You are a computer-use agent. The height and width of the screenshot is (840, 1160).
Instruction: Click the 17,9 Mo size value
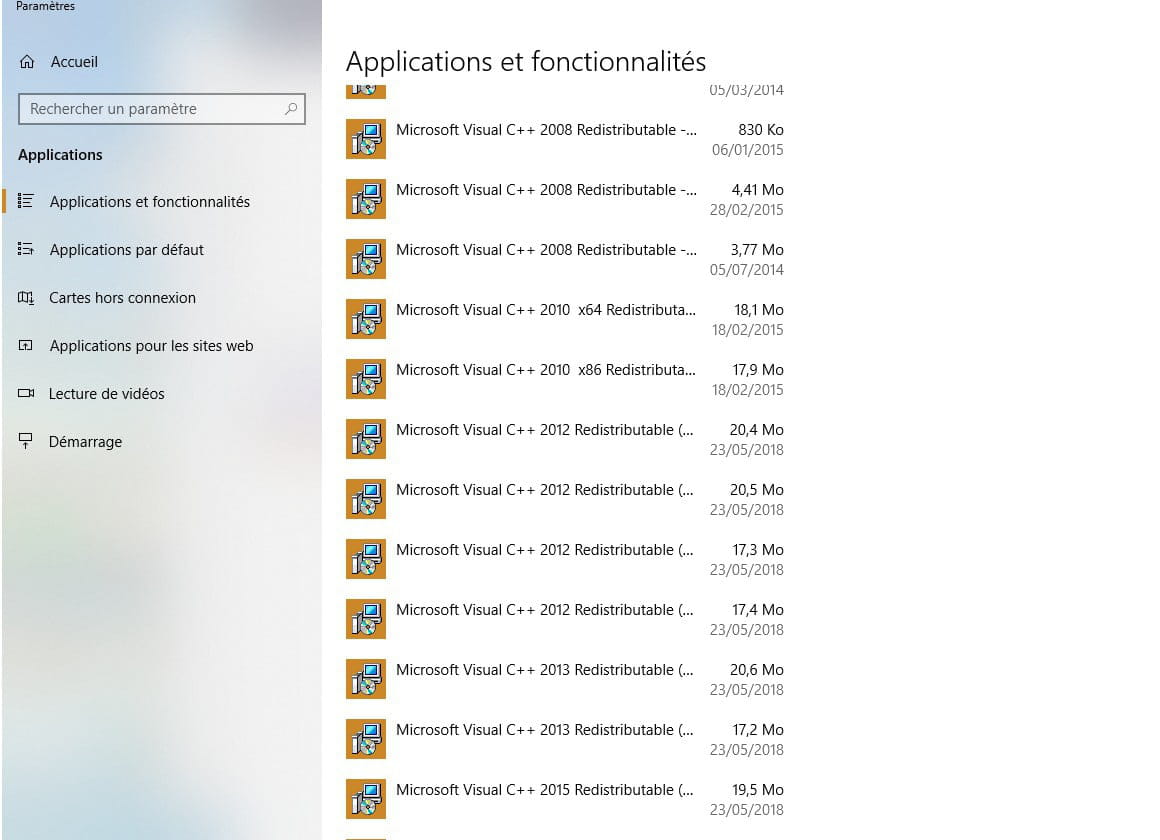tap(758, 369)
